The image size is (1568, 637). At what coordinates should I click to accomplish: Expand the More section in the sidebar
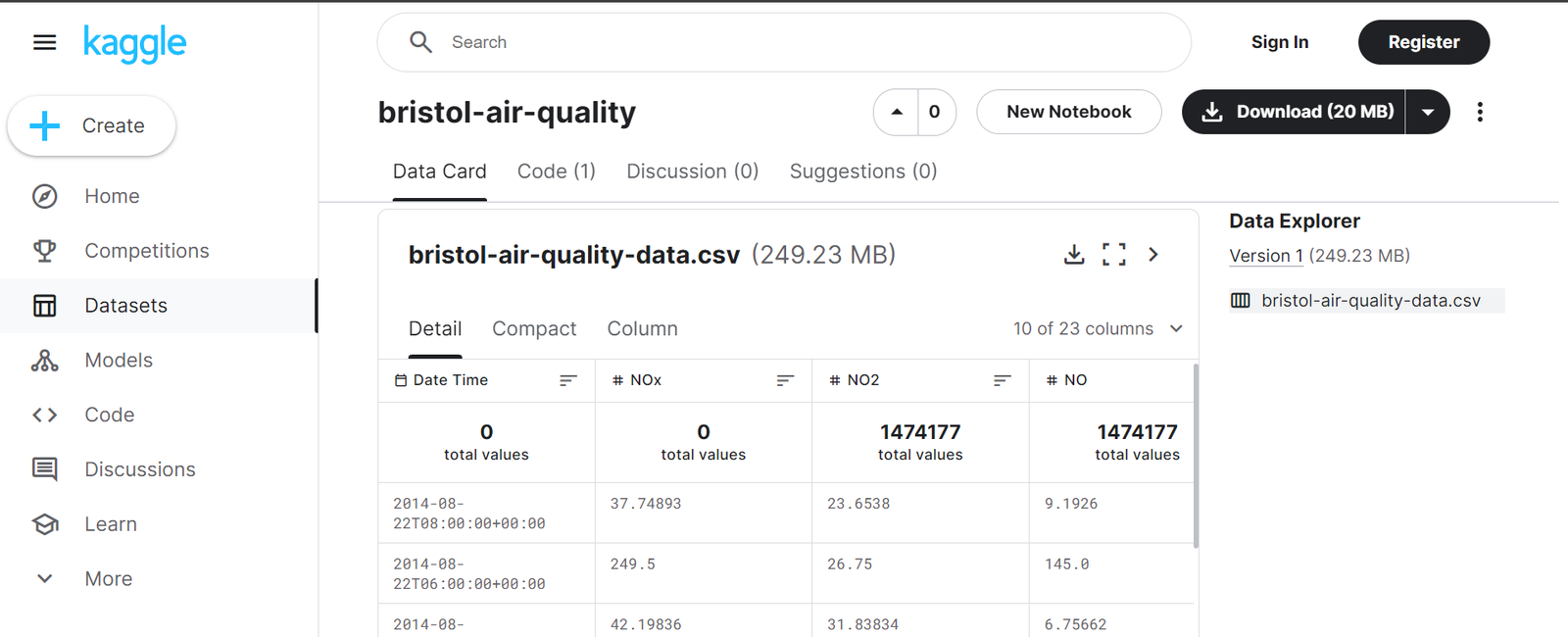[x=108, y=579]
